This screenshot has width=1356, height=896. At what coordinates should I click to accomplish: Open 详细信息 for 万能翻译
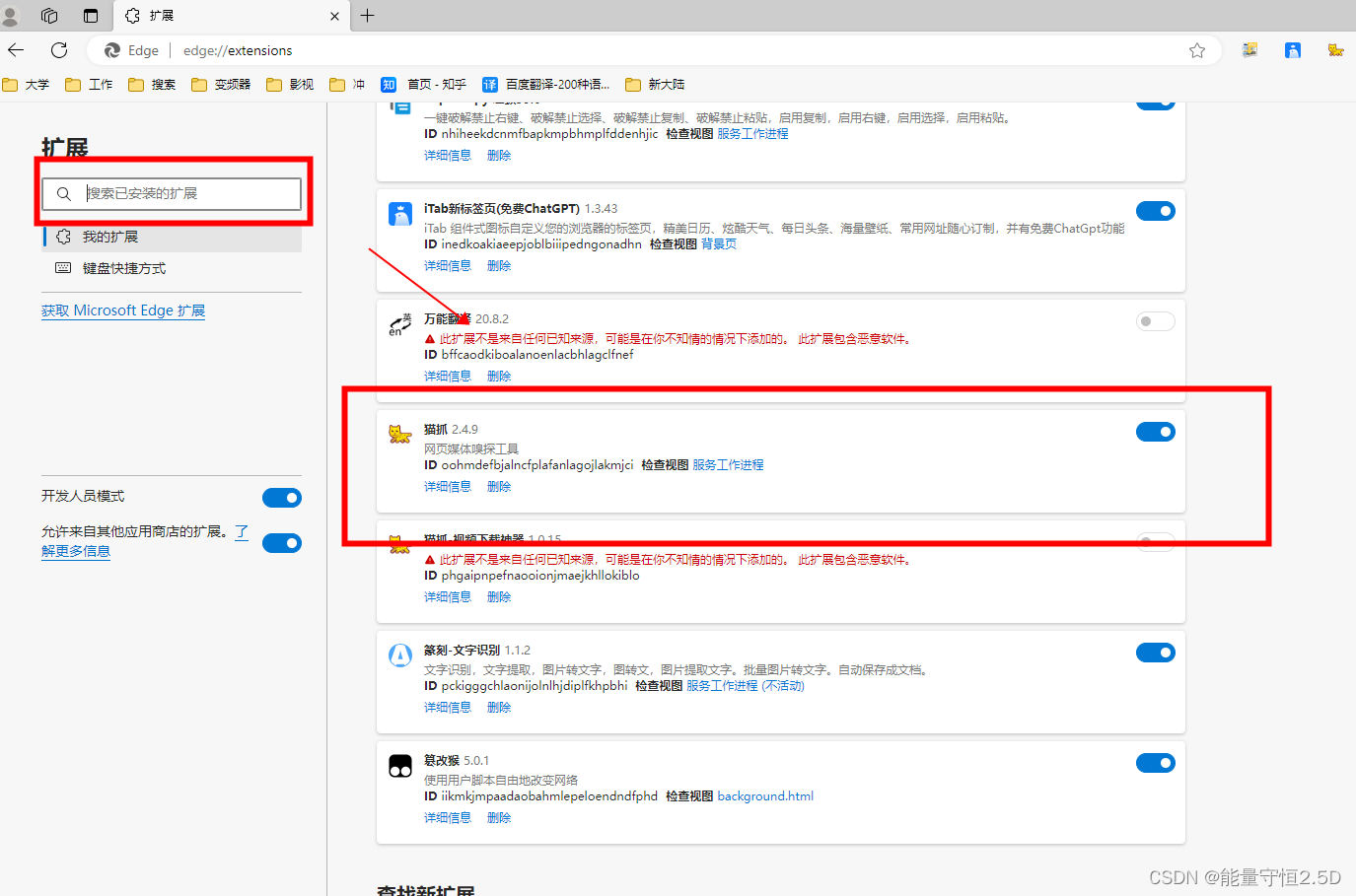[x=448, y=377]
